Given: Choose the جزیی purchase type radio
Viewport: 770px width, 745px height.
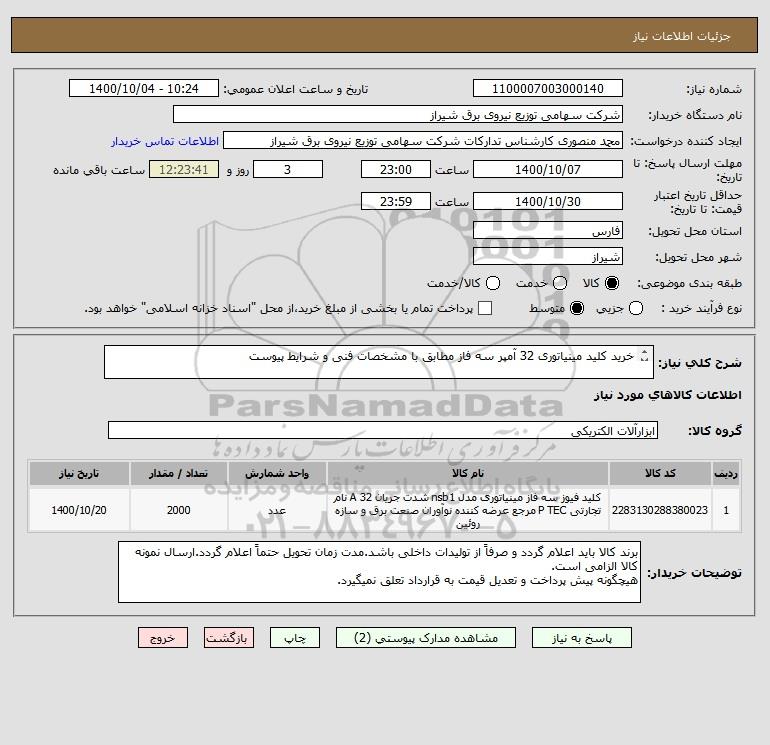Looking at the screenshot, I should (636, 308).
